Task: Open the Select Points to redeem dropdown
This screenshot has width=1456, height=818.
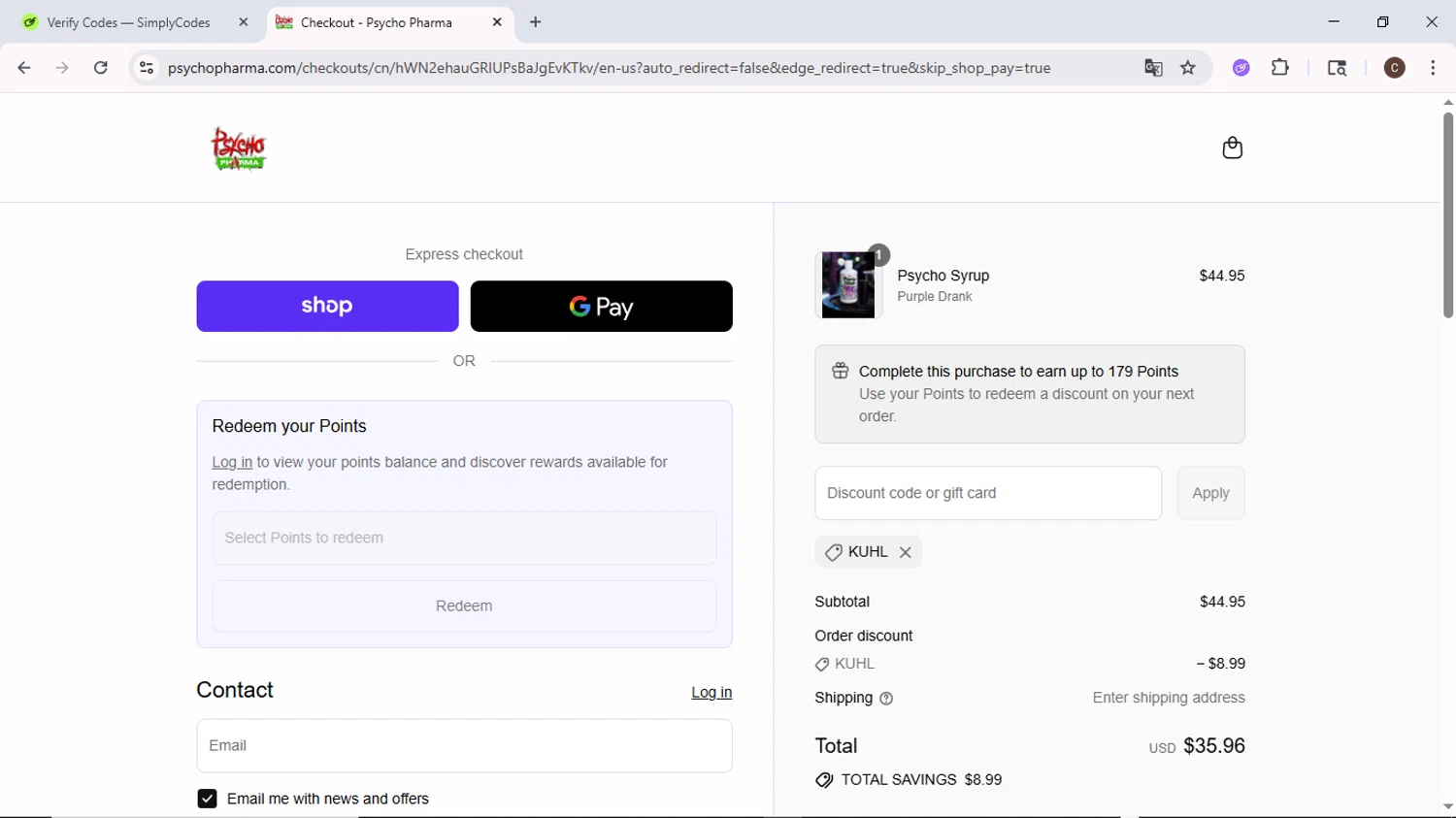Action: pyautogui.click(x=464, y=538)
